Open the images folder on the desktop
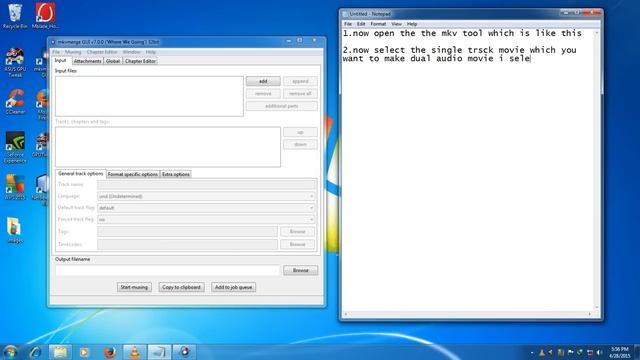This screenshot has height=360, width=640. (x=15, y=230)
